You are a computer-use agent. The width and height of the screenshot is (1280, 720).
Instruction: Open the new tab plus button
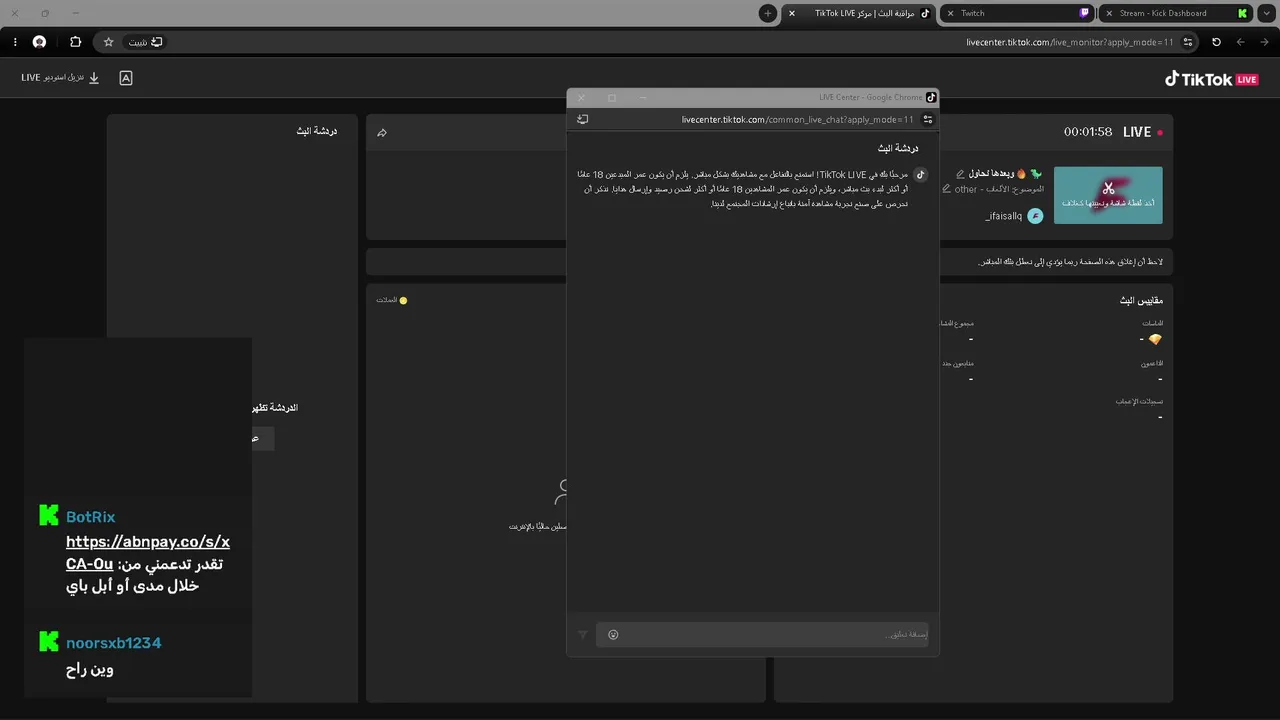click(x=767, y=13)
